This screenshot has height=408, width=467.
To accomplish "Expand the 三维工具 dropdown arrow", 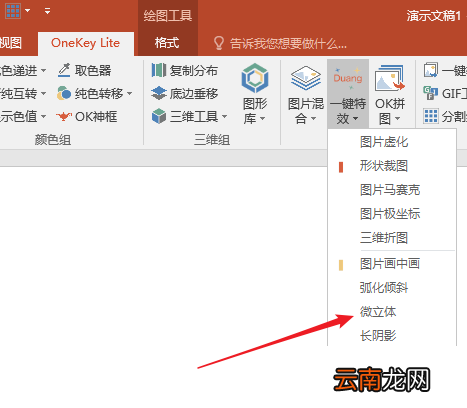I will 224,117.
